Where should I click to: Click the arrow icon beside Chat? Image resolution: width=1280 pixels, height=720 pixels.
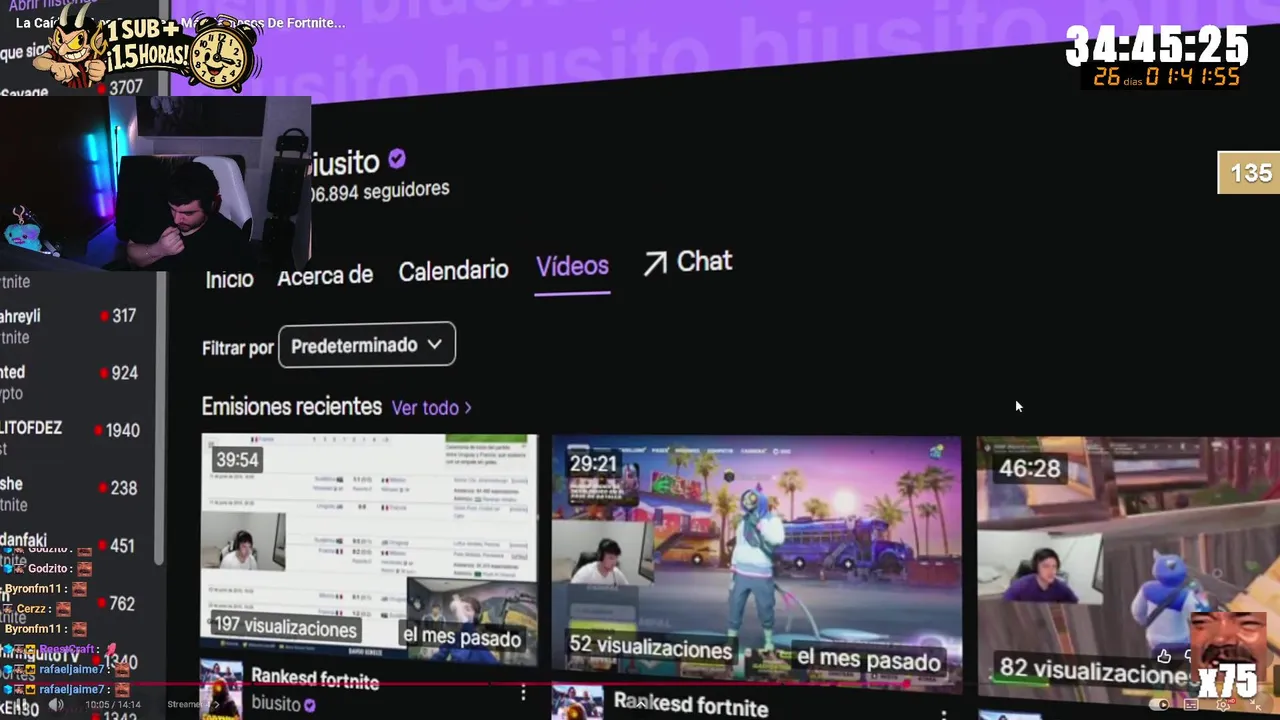655,264
